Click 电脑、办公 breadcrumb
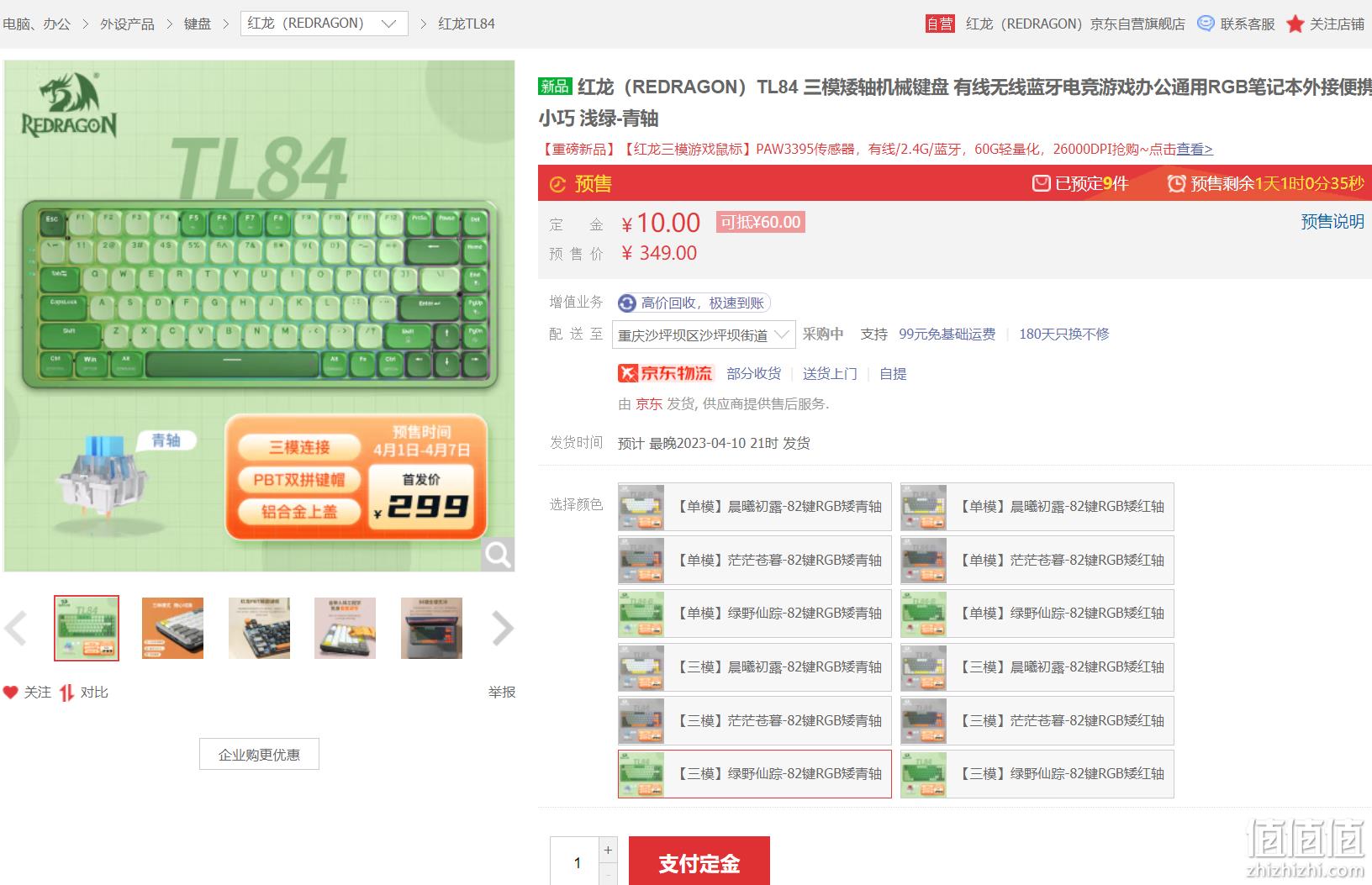 pos(36,24)
